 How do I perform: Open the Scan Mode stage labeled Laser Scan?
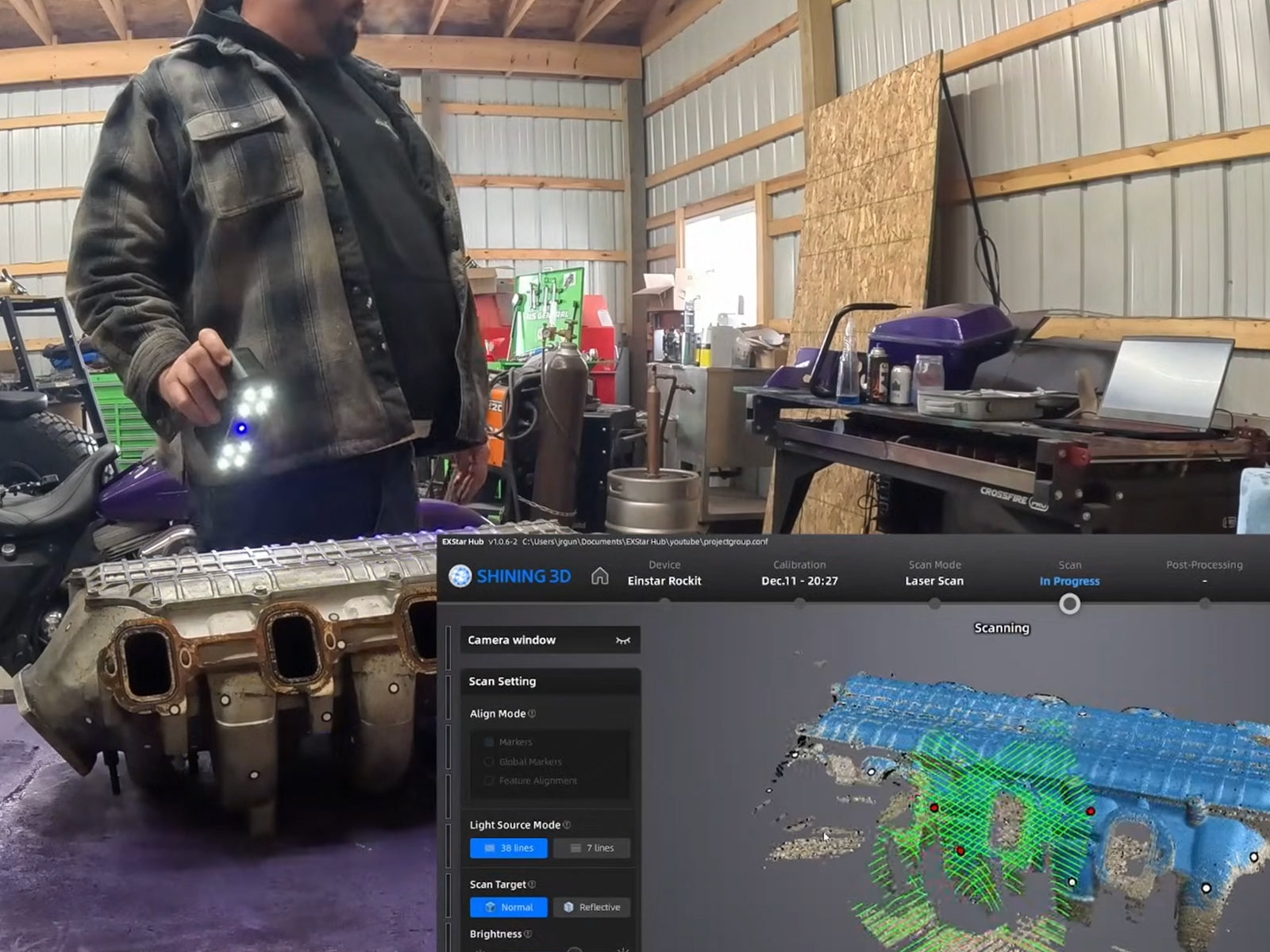tap(934, 581)
